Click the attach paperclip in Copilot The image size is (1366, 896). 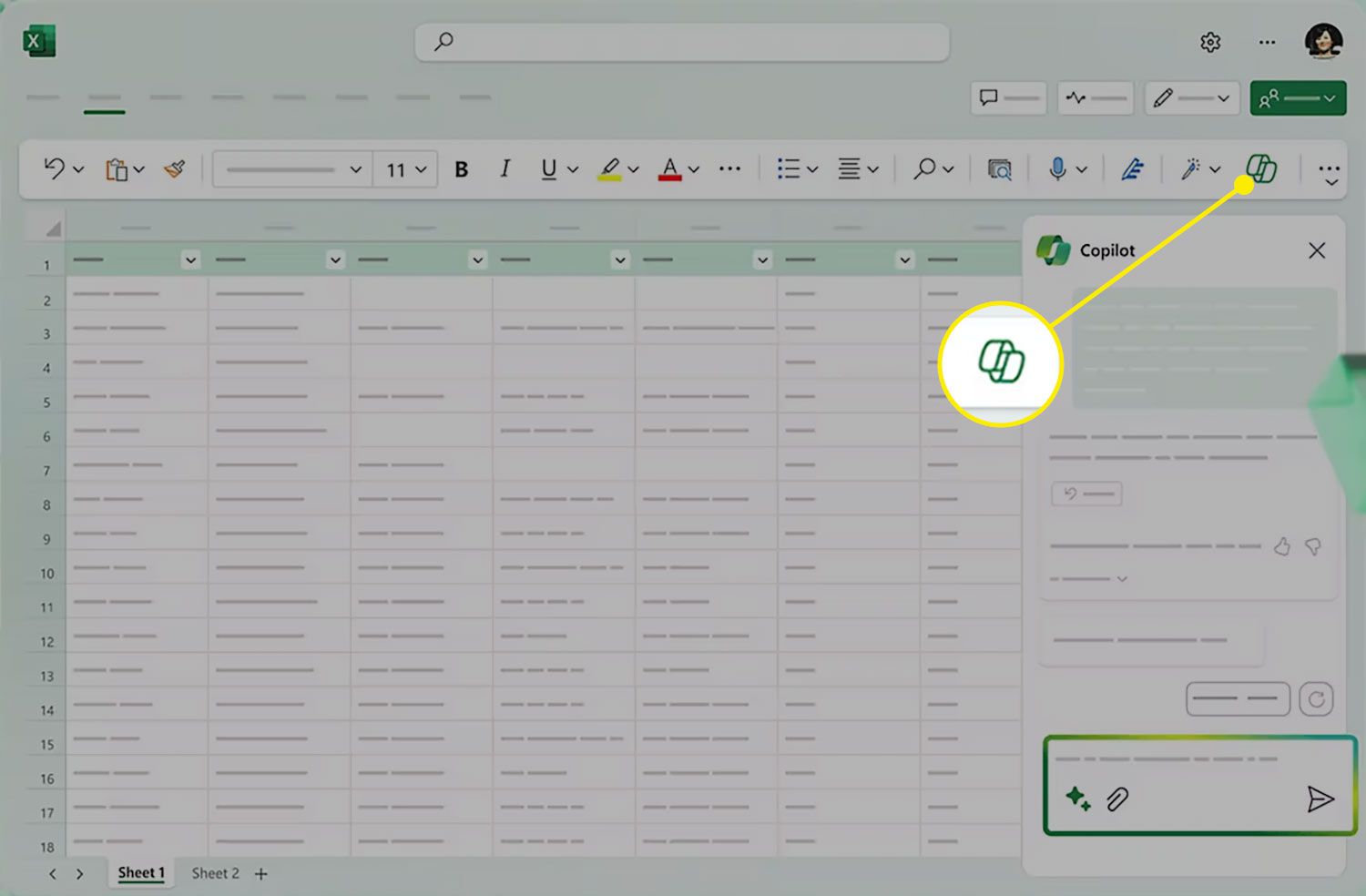pyautogui.click(x=1117, y=799)
